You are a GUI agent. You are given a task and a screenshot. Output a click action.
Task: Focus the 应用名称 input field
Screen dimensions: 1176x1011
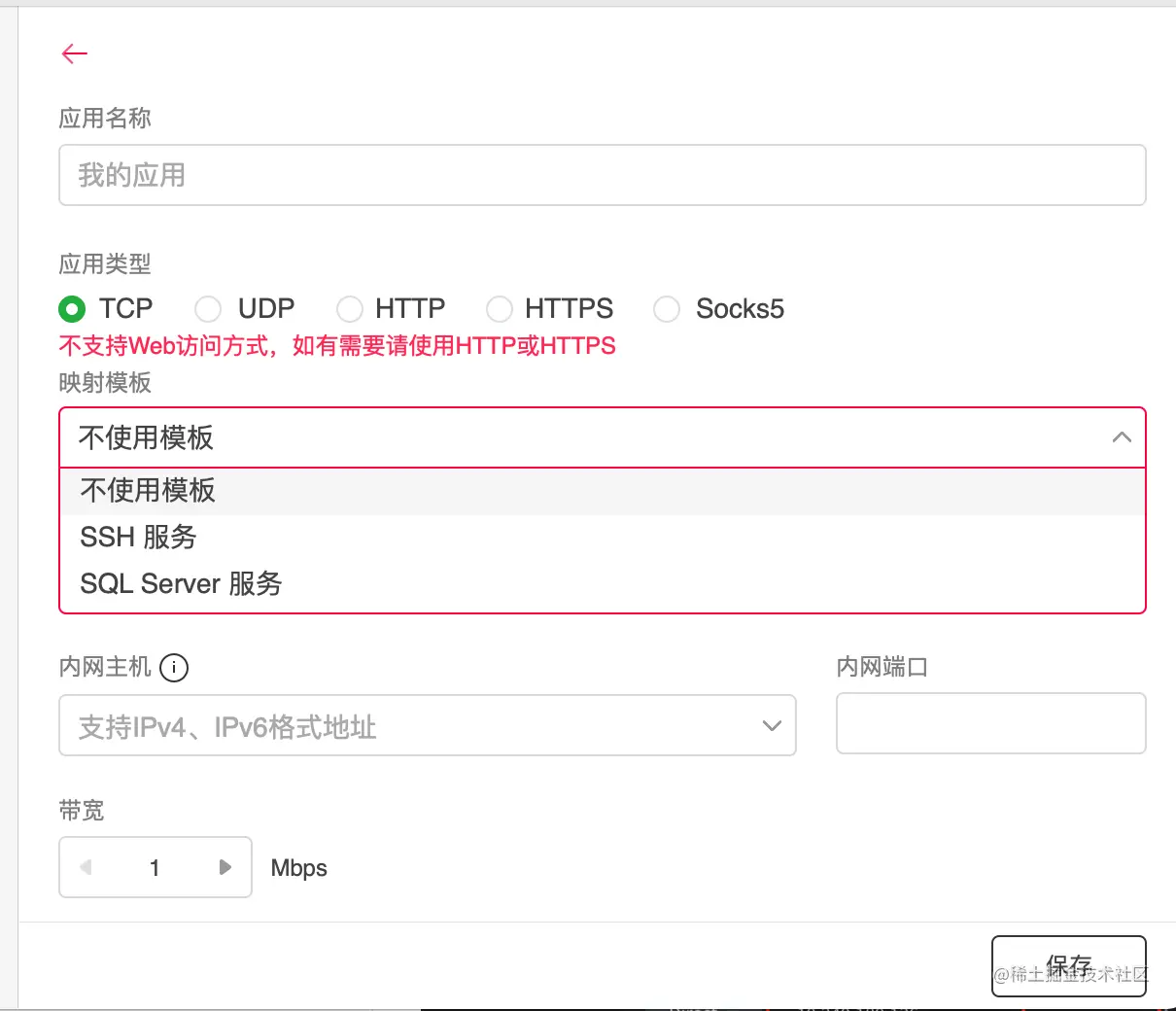pos(603,175)
